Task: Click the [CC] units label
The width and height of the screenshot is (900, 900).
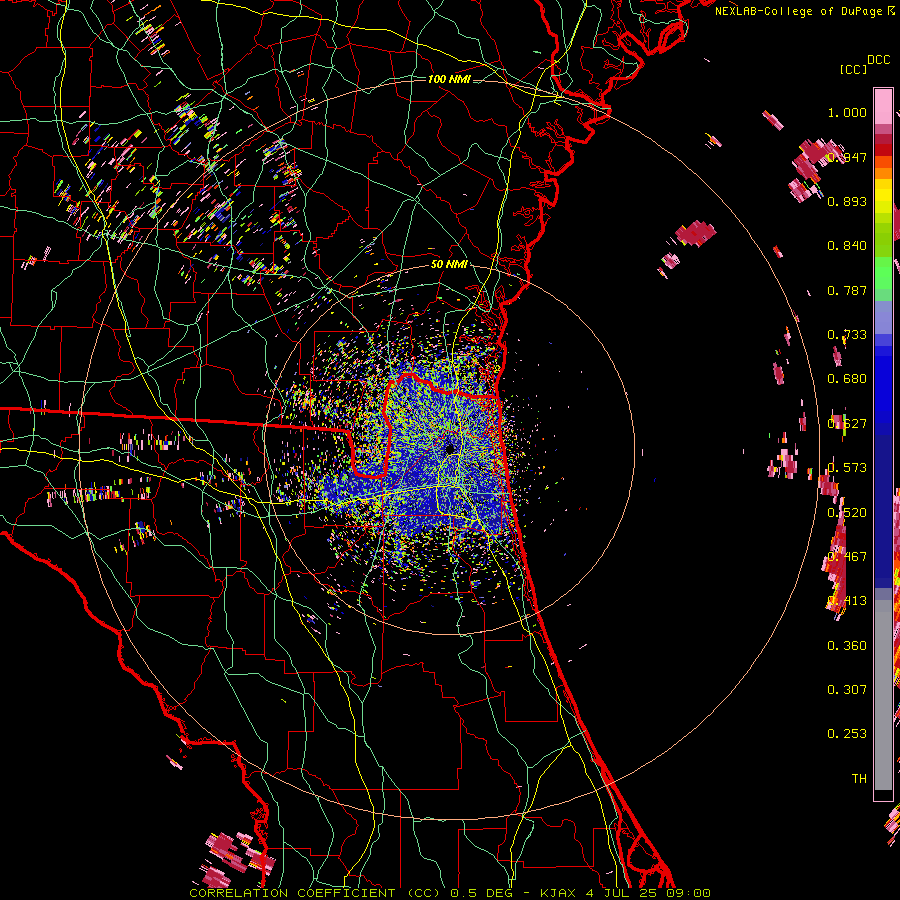Action: (x=853, y=69)
